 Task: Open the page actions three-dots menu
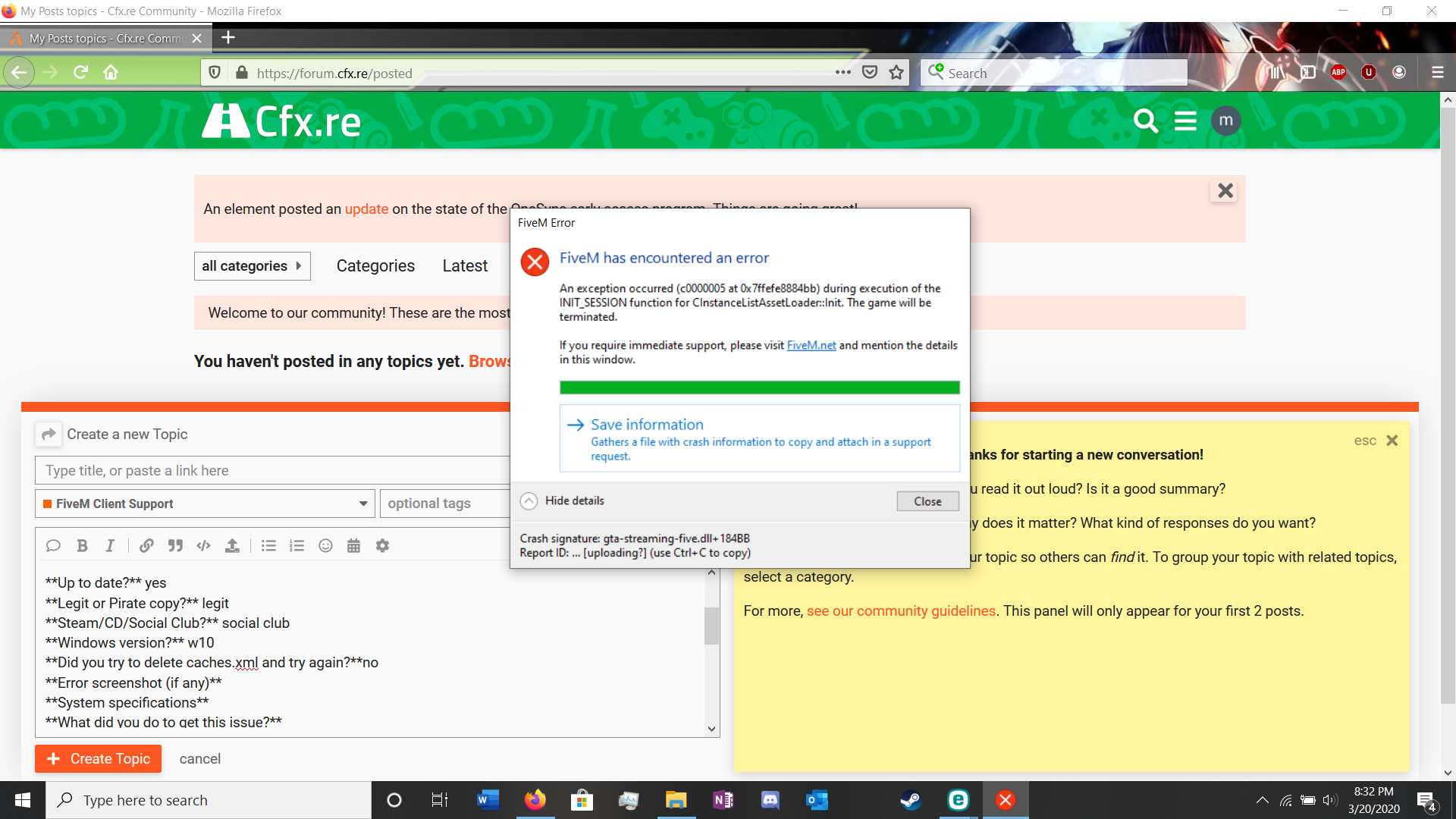pos(843,73)
